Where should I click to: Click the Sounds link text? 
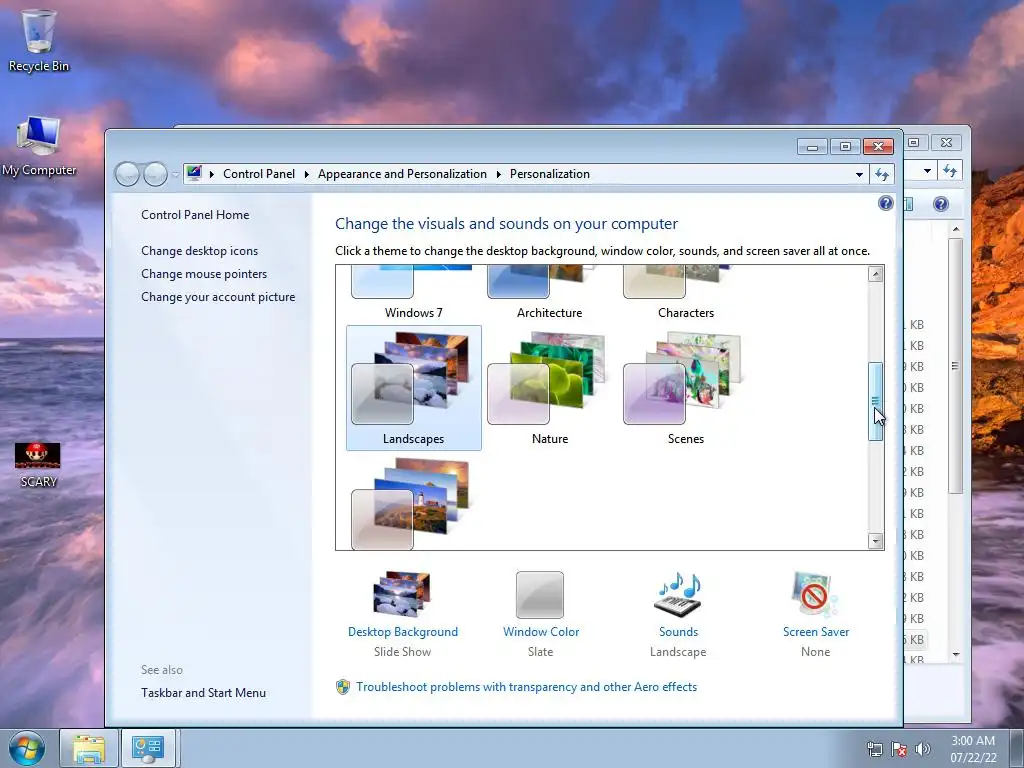(679, 632)
